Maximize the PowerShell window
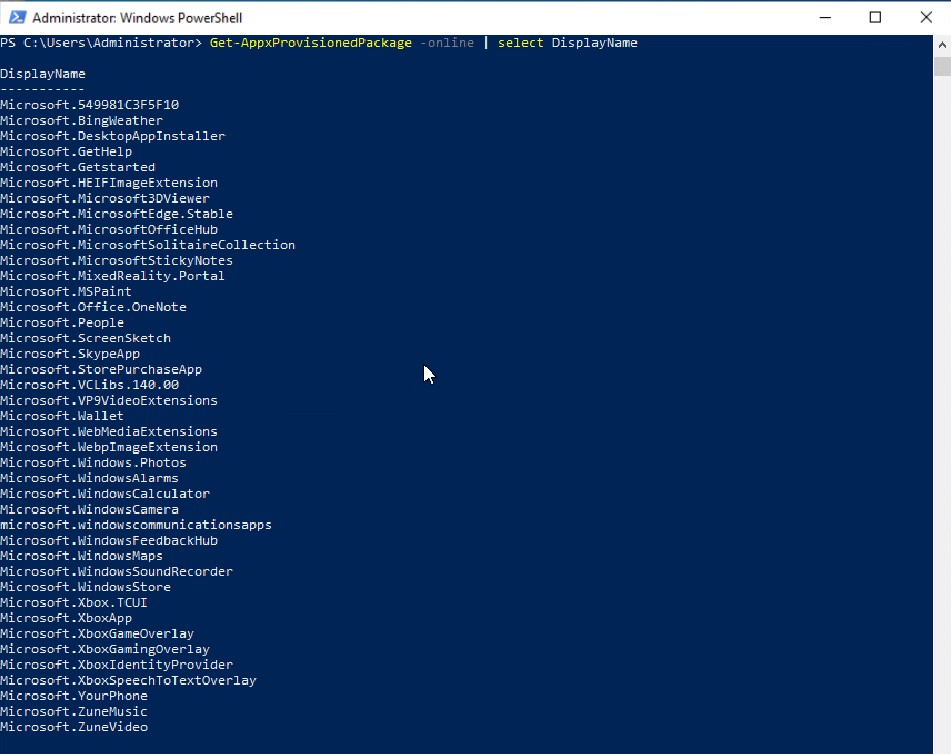Viewport: 951px width, 754px height. point(876,17)
